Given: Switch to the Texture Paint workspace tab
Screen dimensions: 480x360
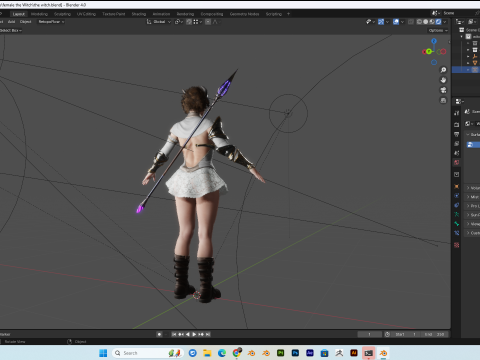Looking at the screenshot, I should (x=114, y=14).
